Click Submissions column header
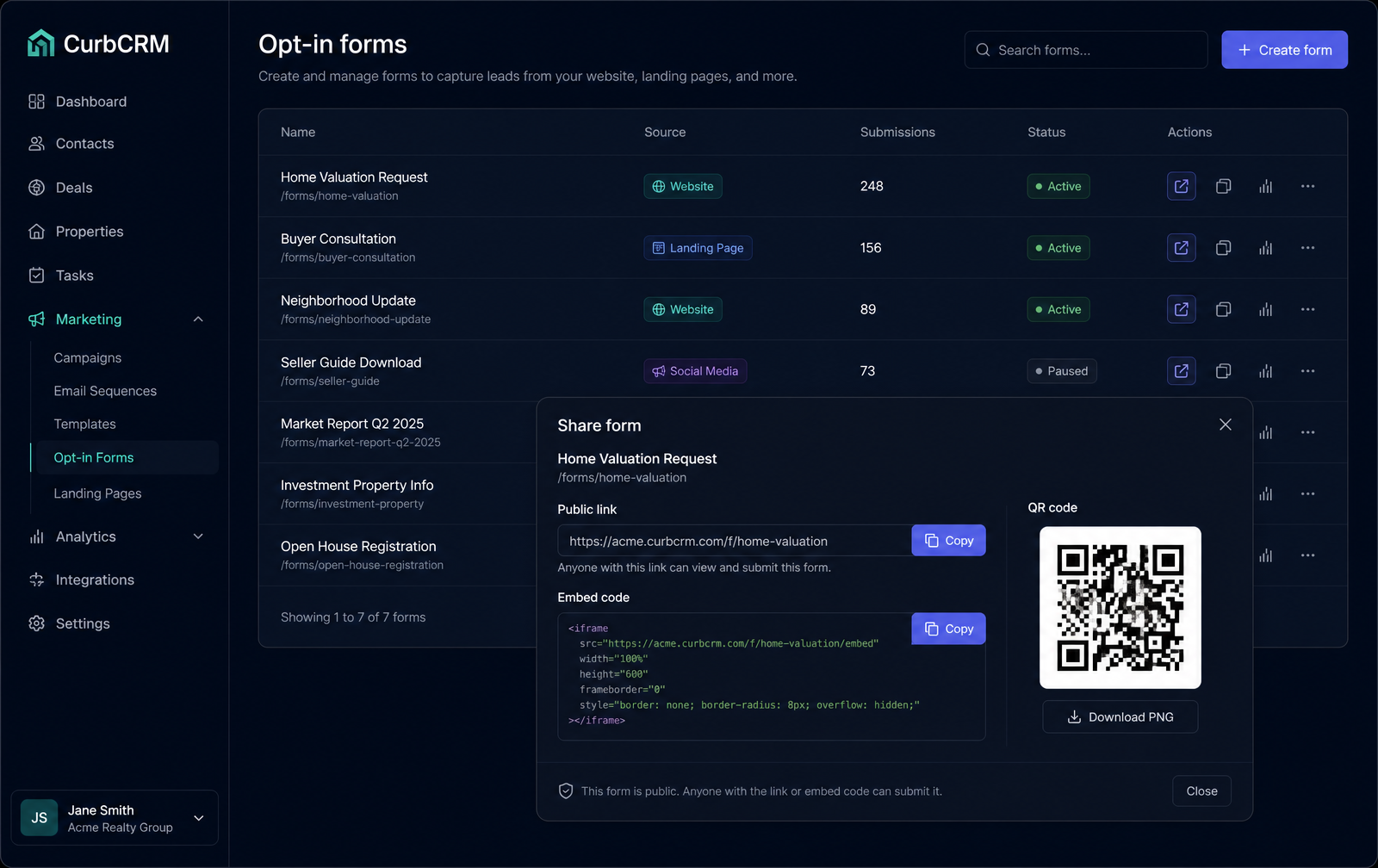 tap(897, 132)
